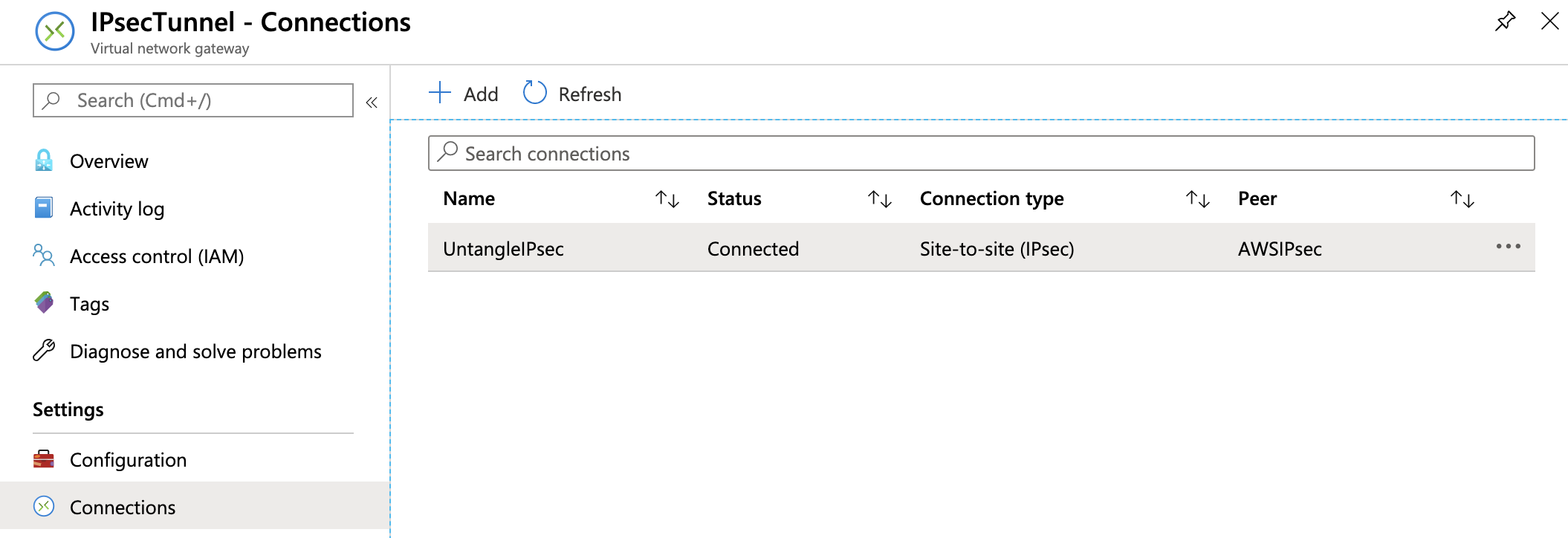Image resolution: width=1568 pixels, height=538 pixels.
Task: Click the plus icon beside Add
Action: click(x=440, y=92)
